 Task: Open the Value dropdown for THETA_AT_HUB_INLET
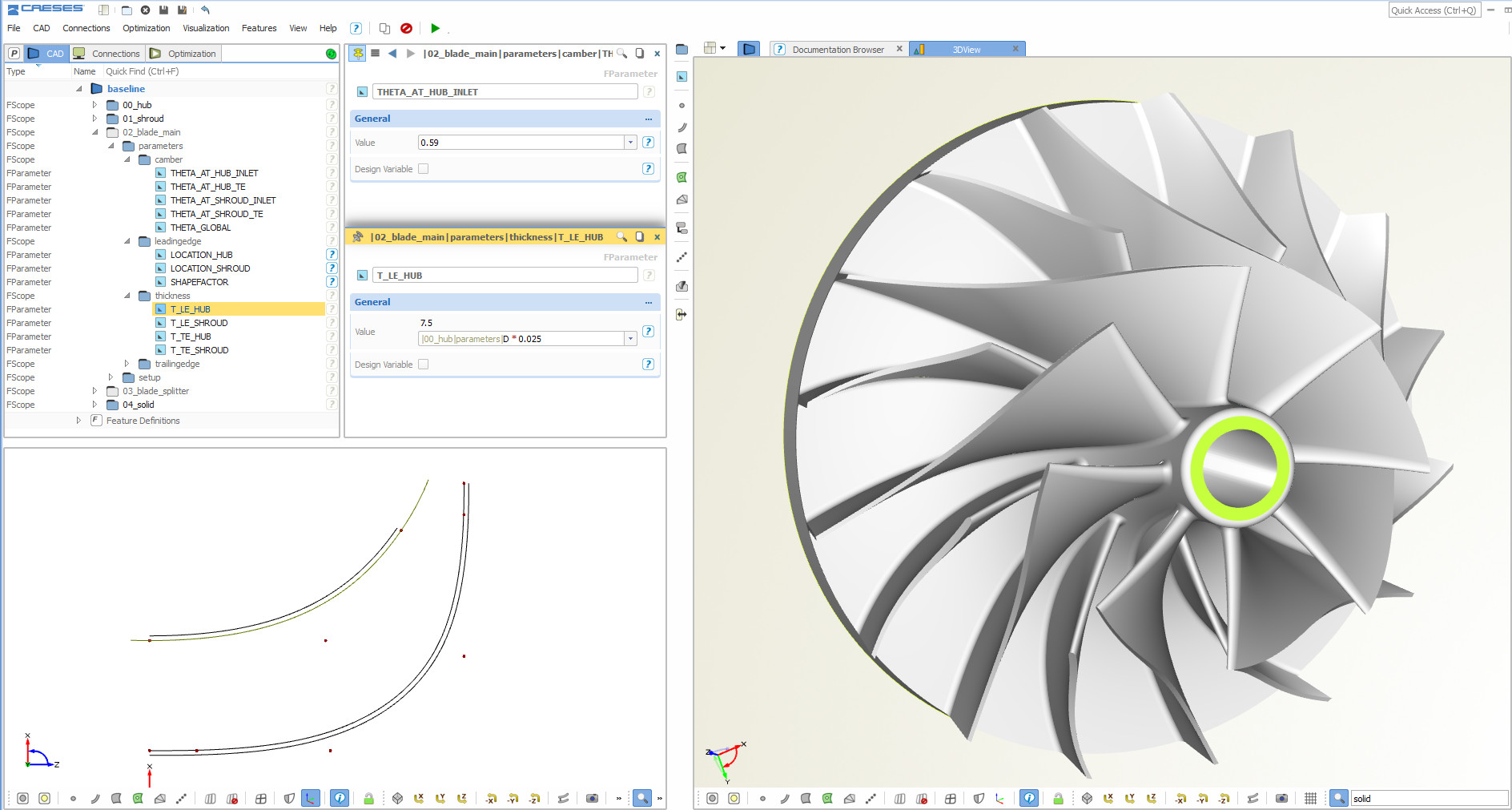[x=630, y=142]
